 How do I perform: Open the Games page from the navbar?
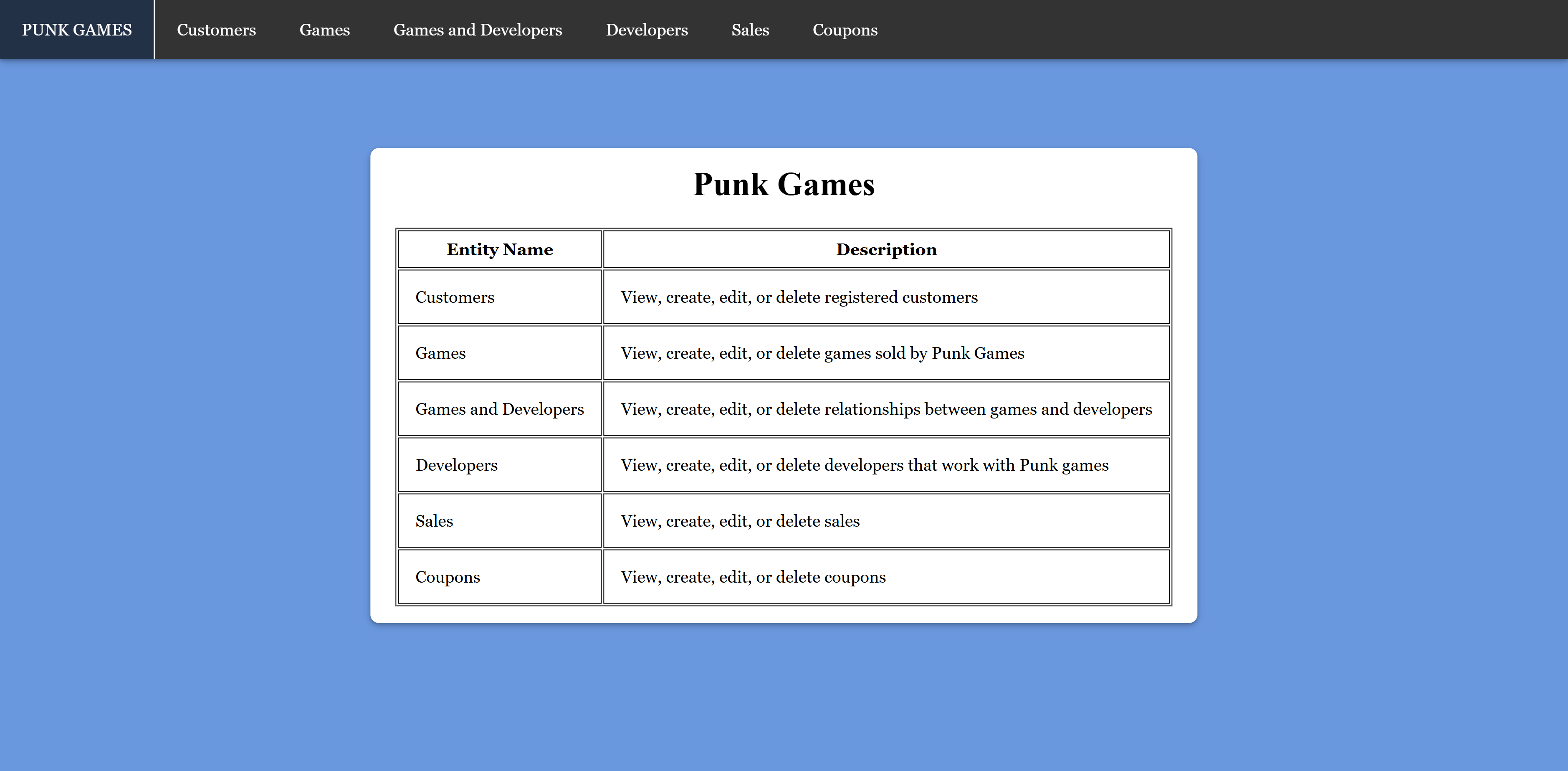[x=324, y=29]
